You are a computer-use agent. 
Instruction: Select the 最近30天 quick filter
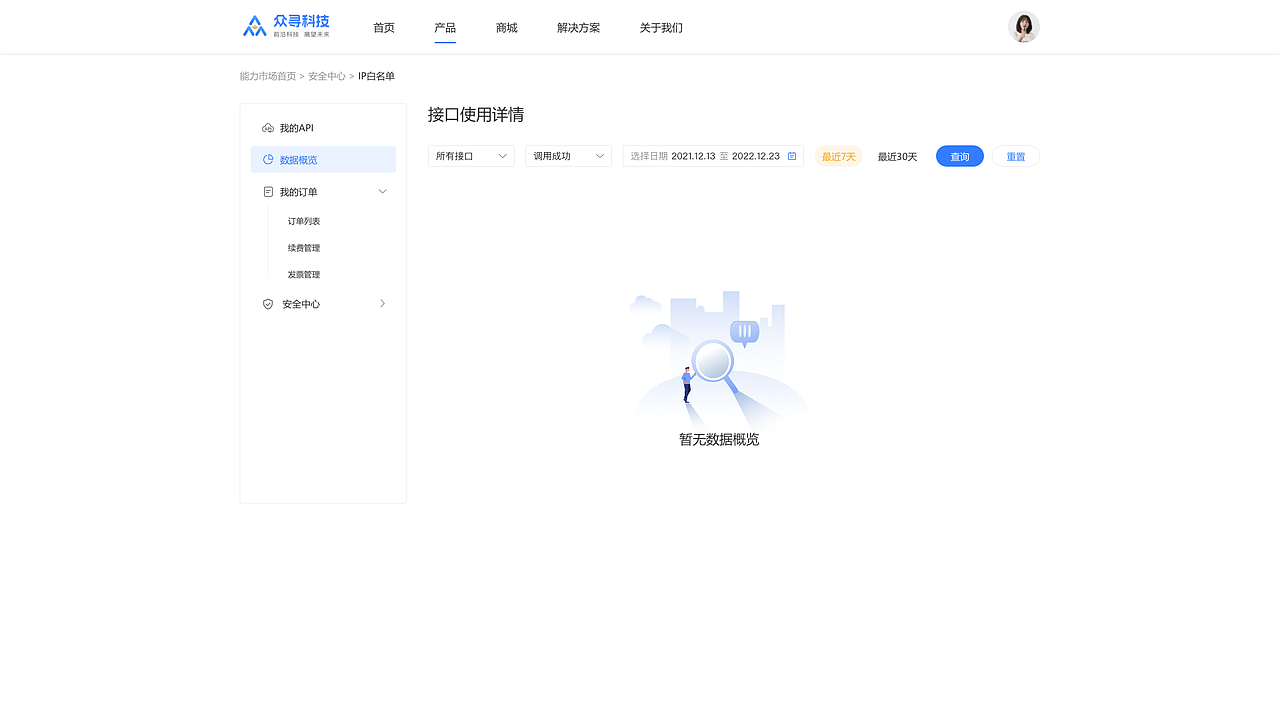897,156
